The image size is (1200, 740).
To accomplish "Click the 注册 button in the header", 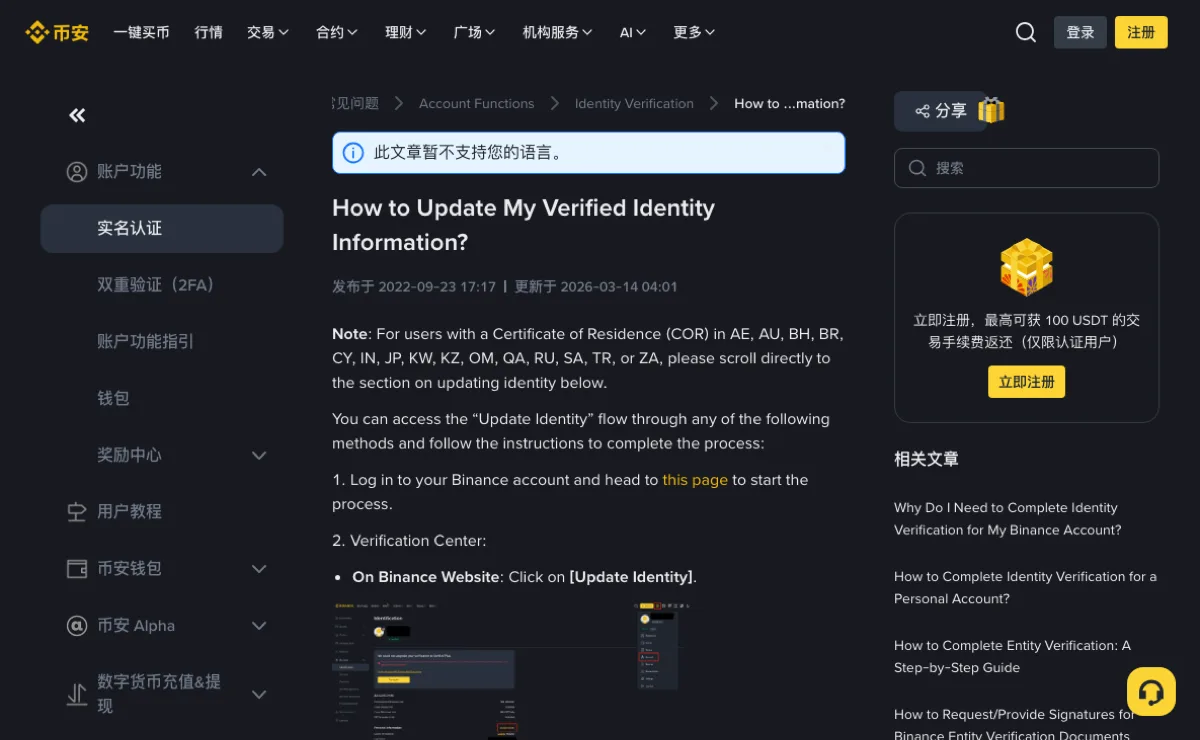I will [x=1141, y=32].
